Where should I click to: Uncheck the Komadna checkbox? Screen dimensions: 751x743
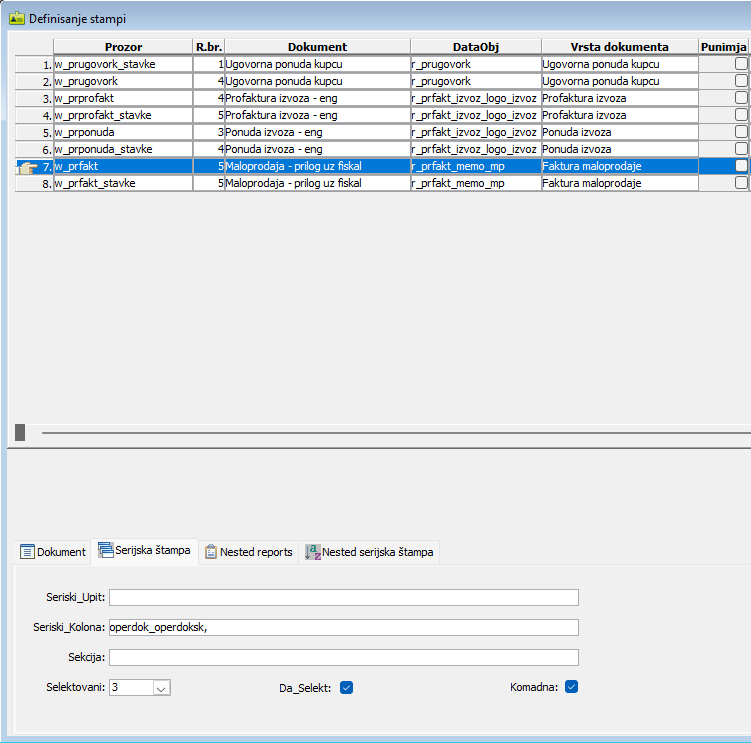pyautogui.click(x=571, y=686)
